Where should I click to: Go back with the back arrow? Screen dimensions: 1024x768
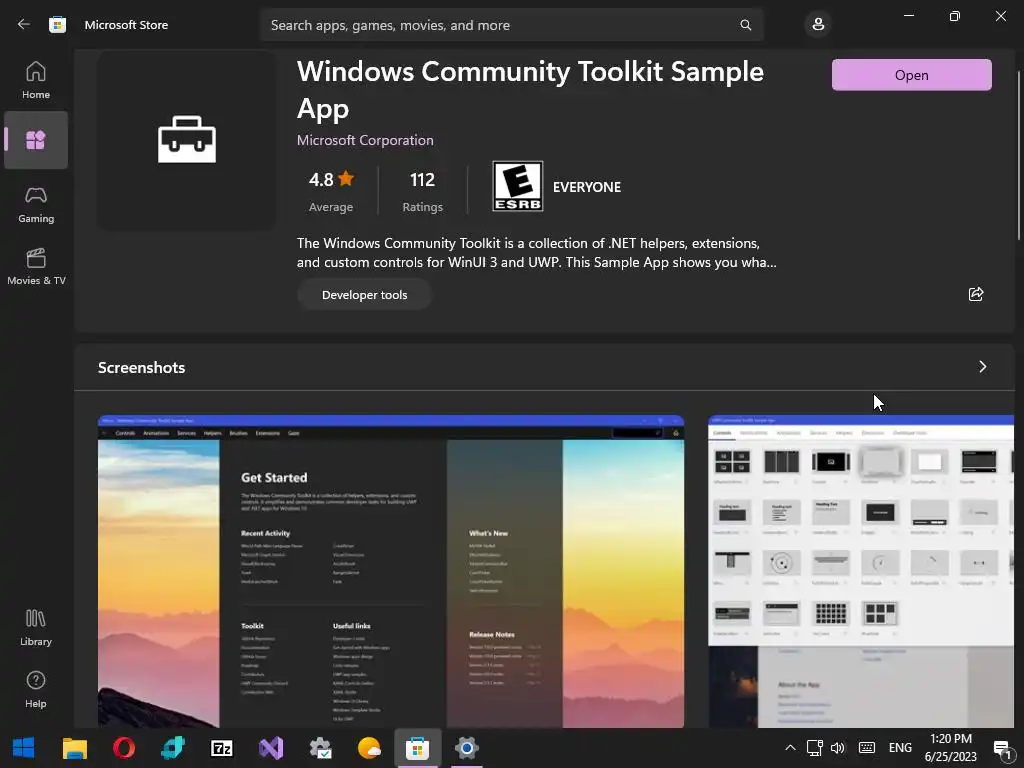pyautogui.click(x=24, y=25)
